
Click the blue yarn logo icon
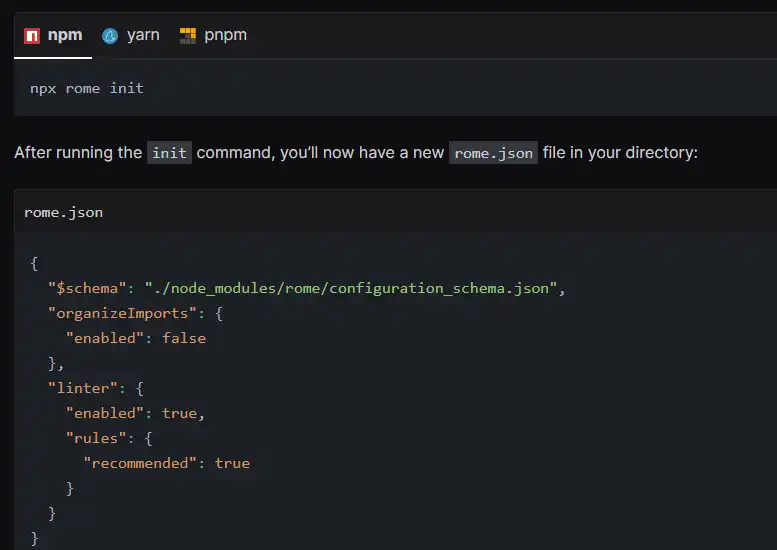[x=110, y=36]
